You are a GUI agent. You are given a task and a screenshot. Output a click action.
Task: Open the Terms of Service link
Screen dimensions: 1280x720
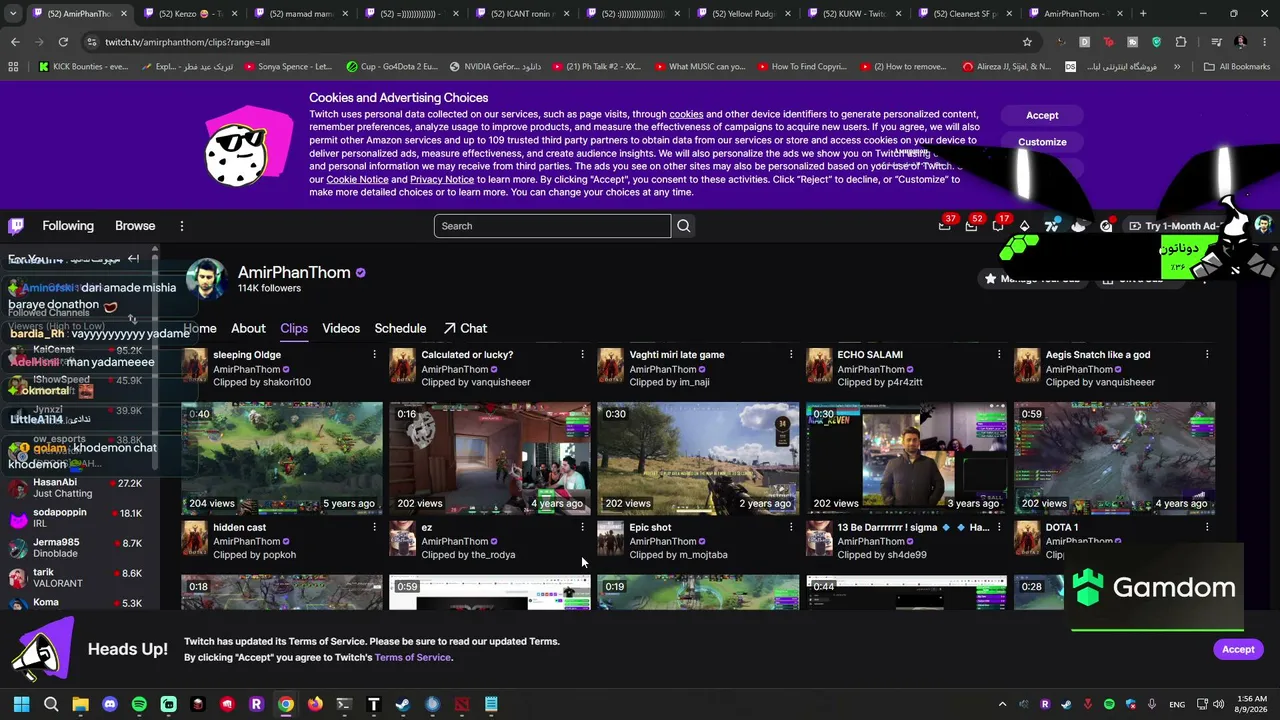coord(413,657)
